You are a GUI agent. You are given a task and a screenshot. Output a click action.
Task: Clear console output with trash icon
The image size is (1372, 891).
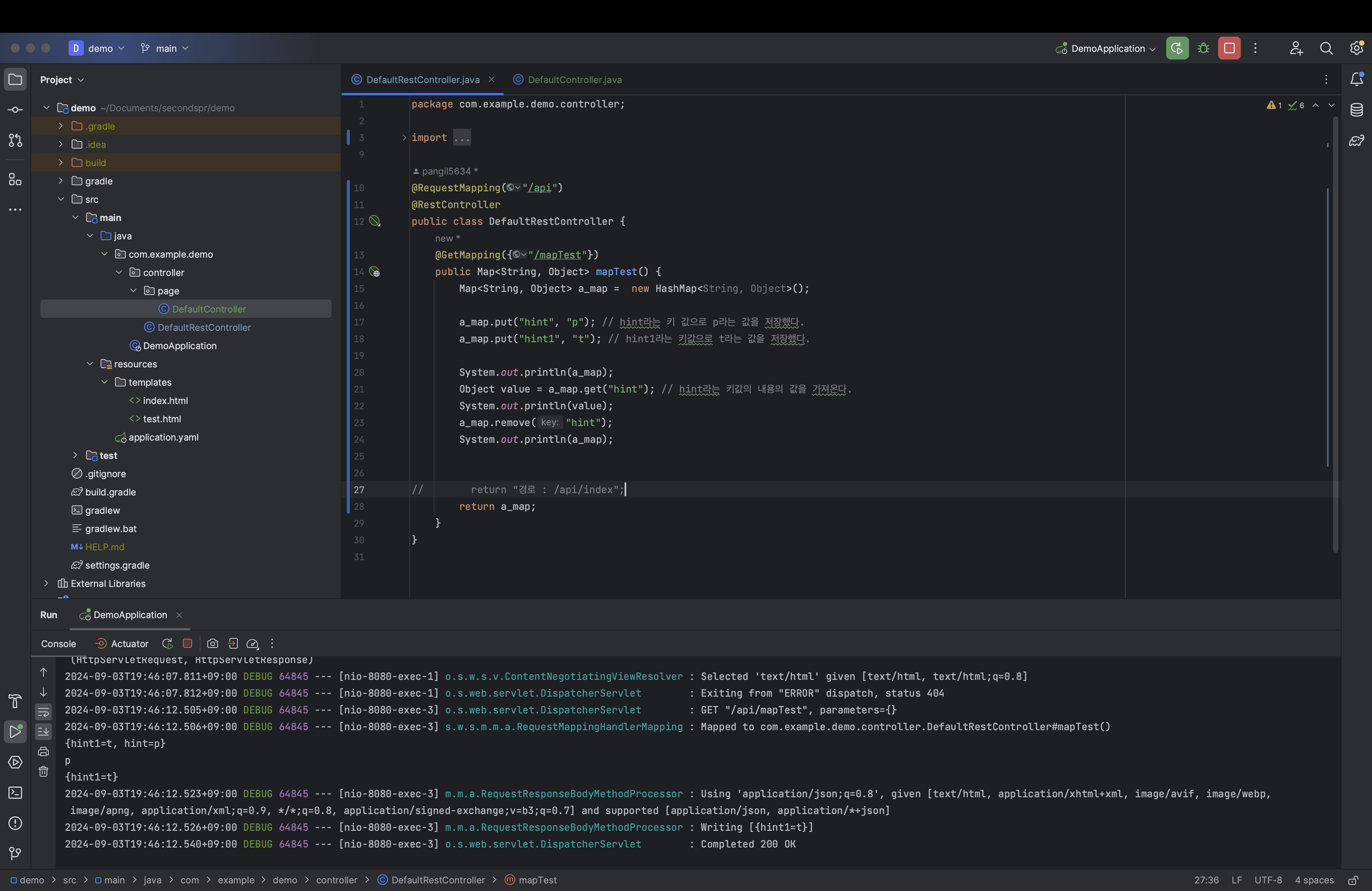43,771
